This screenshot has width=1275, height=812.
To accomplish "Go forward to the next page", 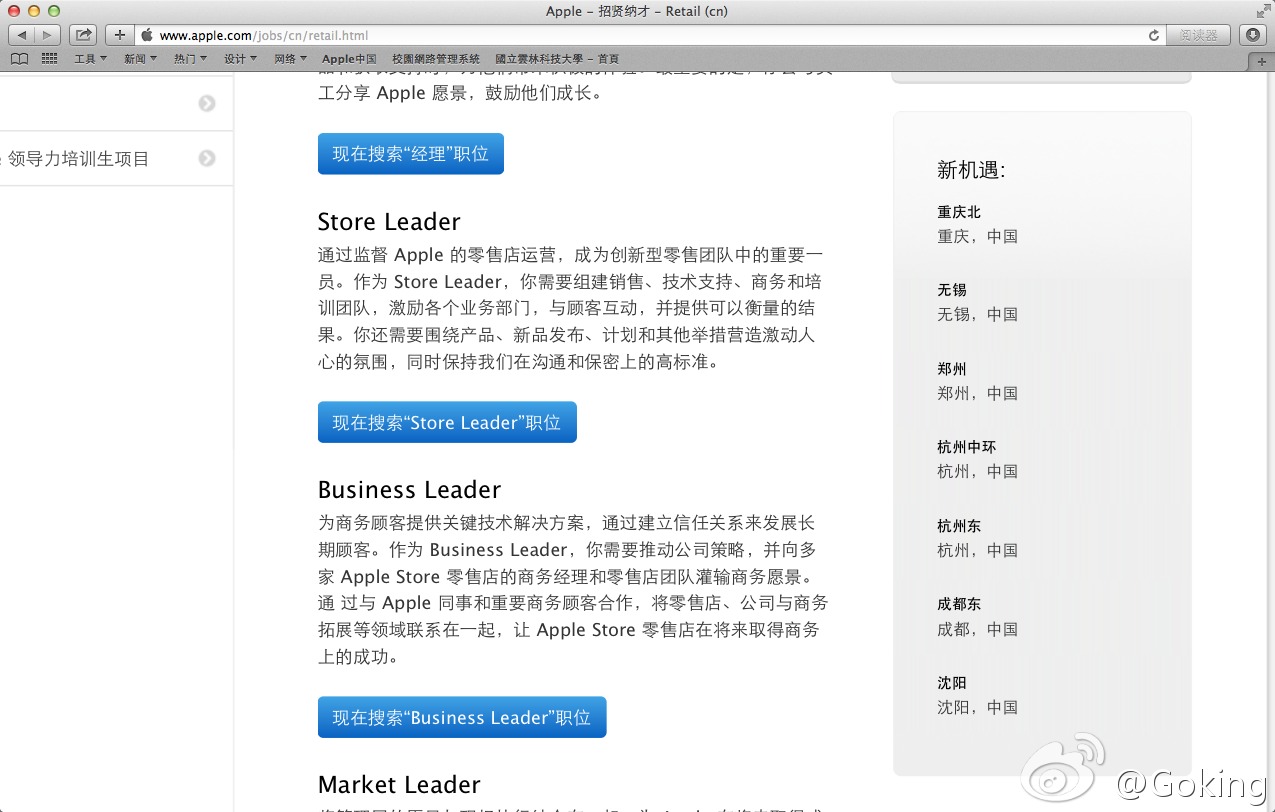I will 47,35.
